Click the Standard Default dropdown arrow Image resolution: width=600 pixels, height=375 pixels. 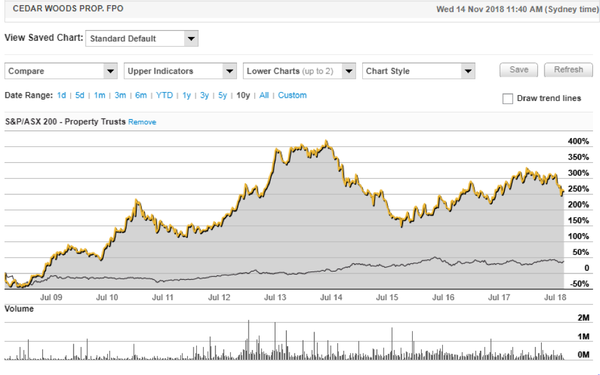(x=191, y=39)
